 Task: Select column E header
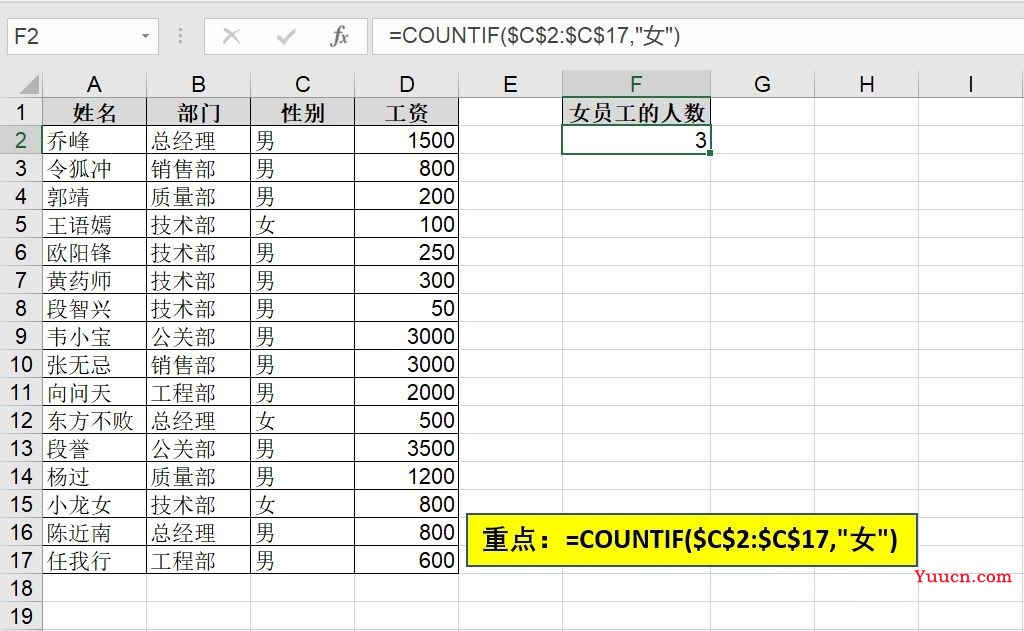(x=511, y=84)
